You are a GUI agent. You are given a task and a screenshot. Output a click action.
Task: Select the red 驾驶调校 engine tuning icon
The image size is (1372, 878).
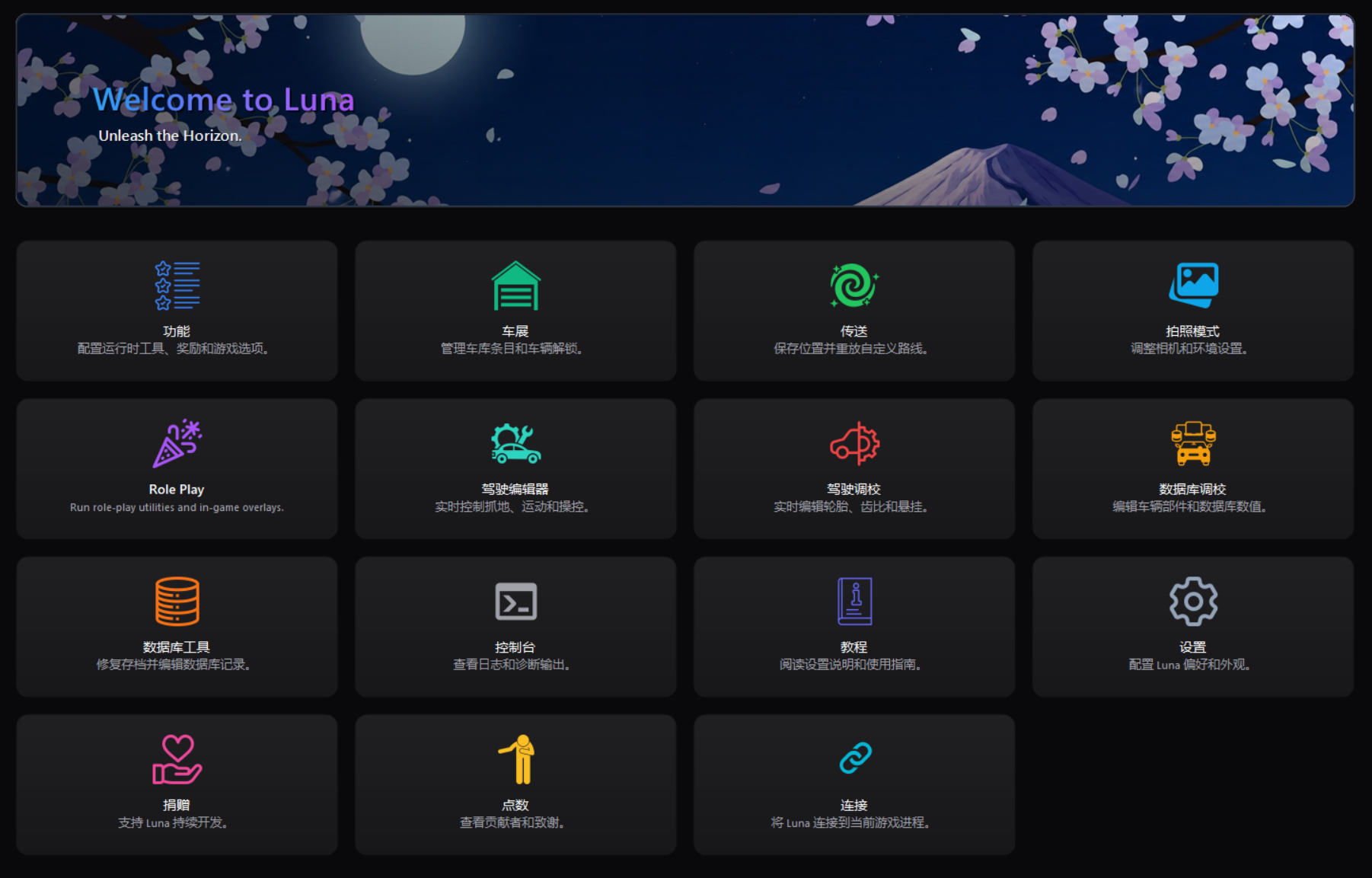point(854,443)
